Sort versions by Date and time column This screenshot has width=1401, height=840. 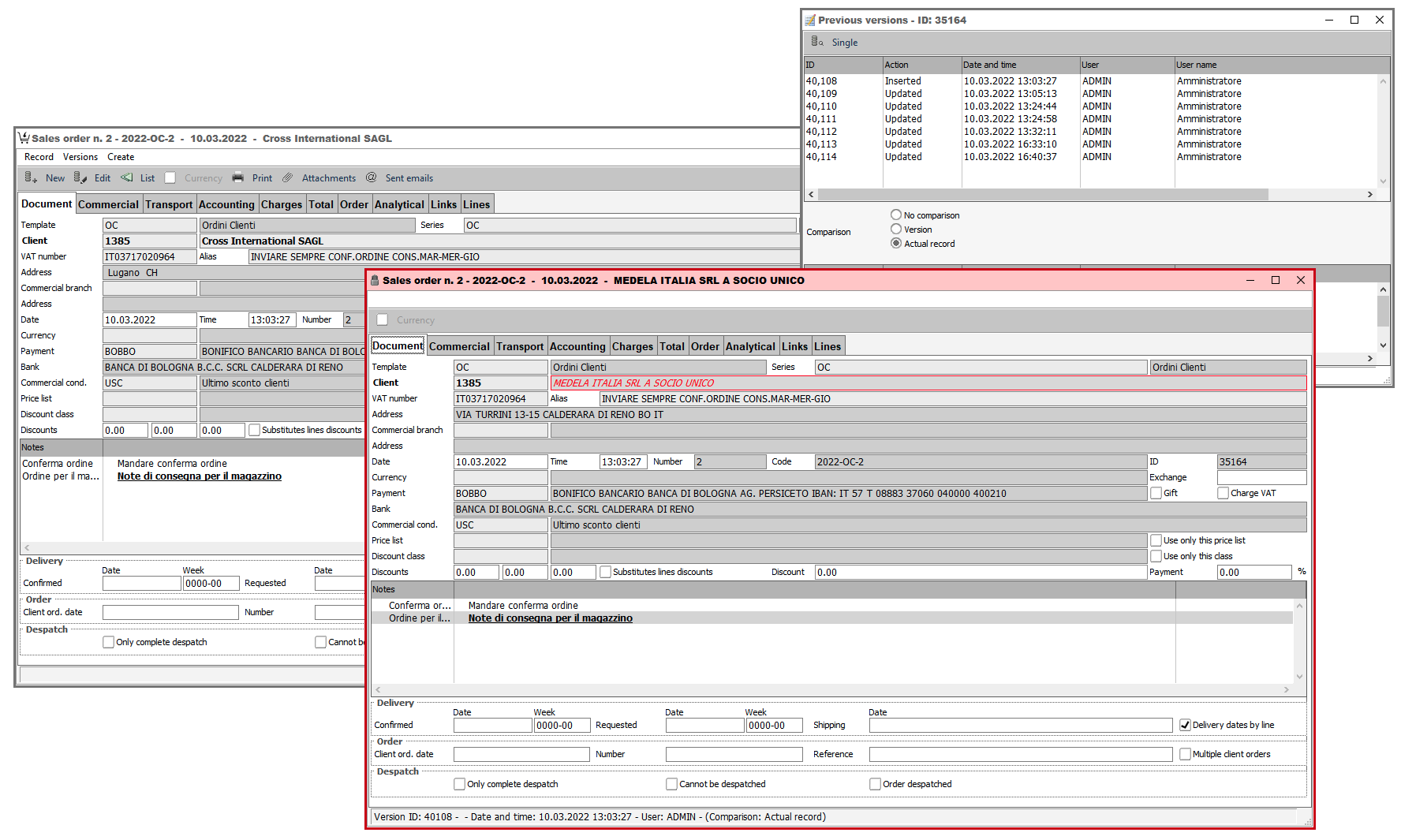coord(1020,65)
